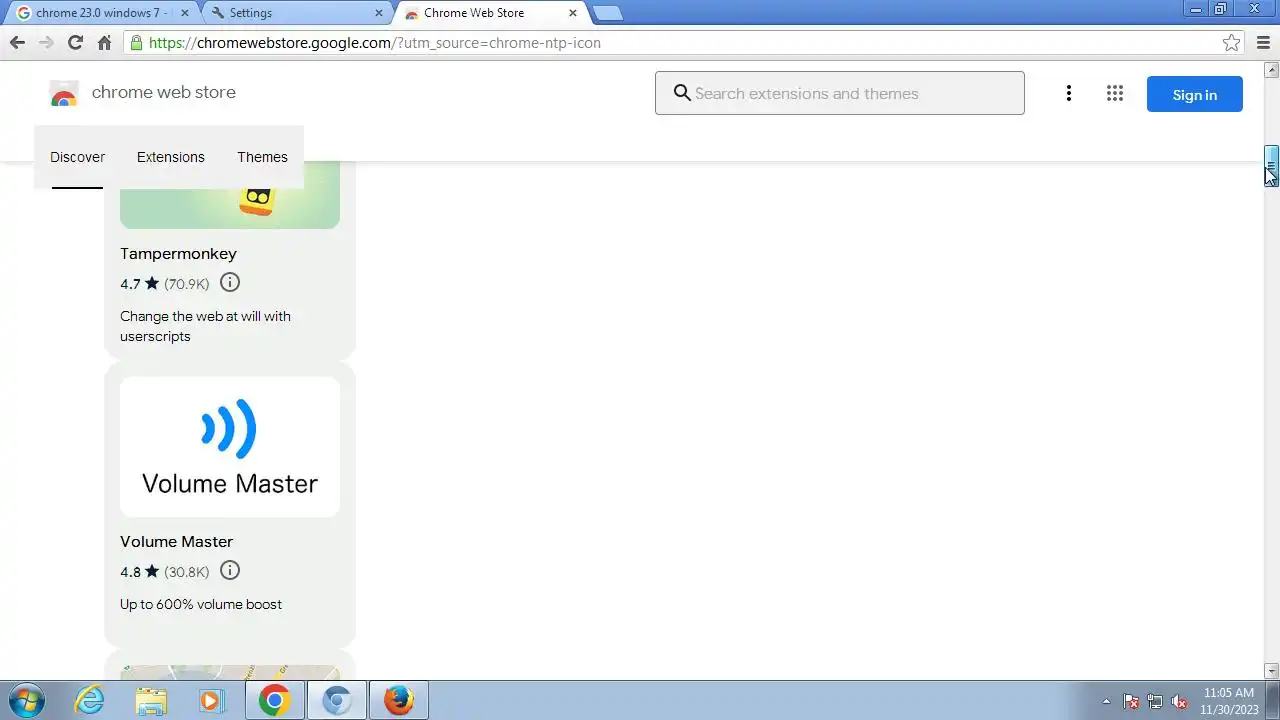Click the scrollbar up arrow
This screenshot has height=720, width=1280.
[x=1272, y=70]
